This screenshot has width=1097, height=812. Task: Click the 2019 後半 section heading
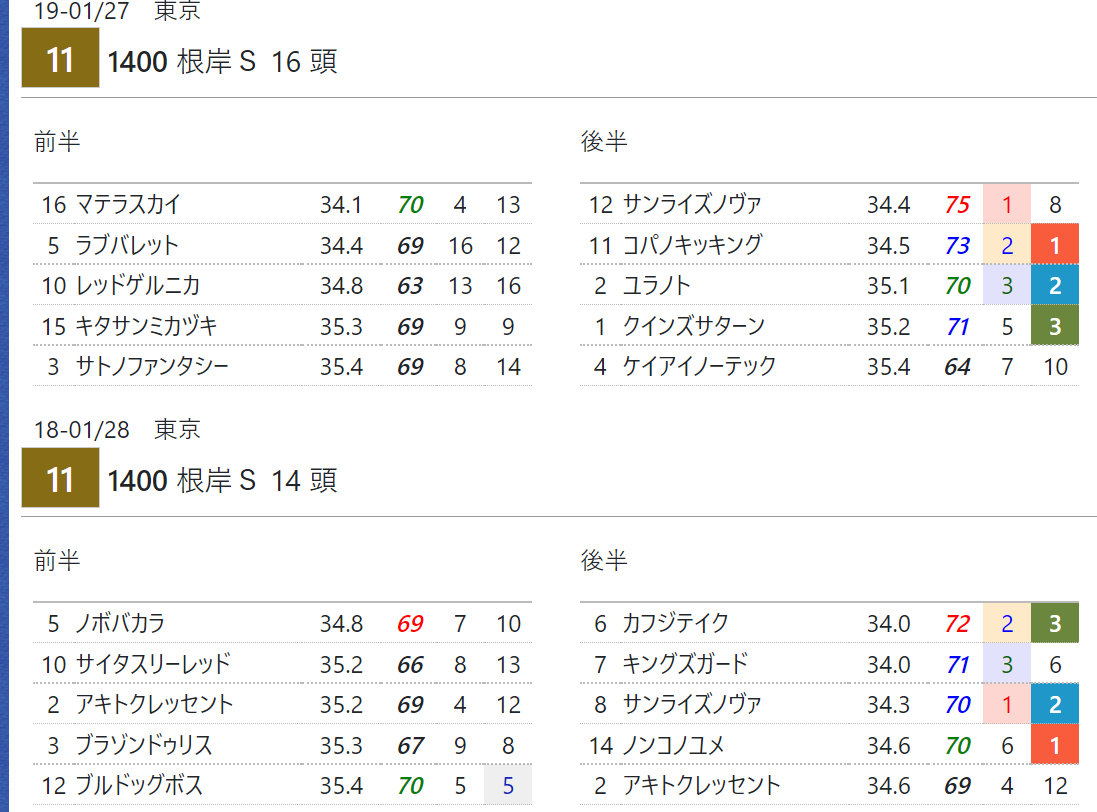pyautogui.click(x=604, y=141)
